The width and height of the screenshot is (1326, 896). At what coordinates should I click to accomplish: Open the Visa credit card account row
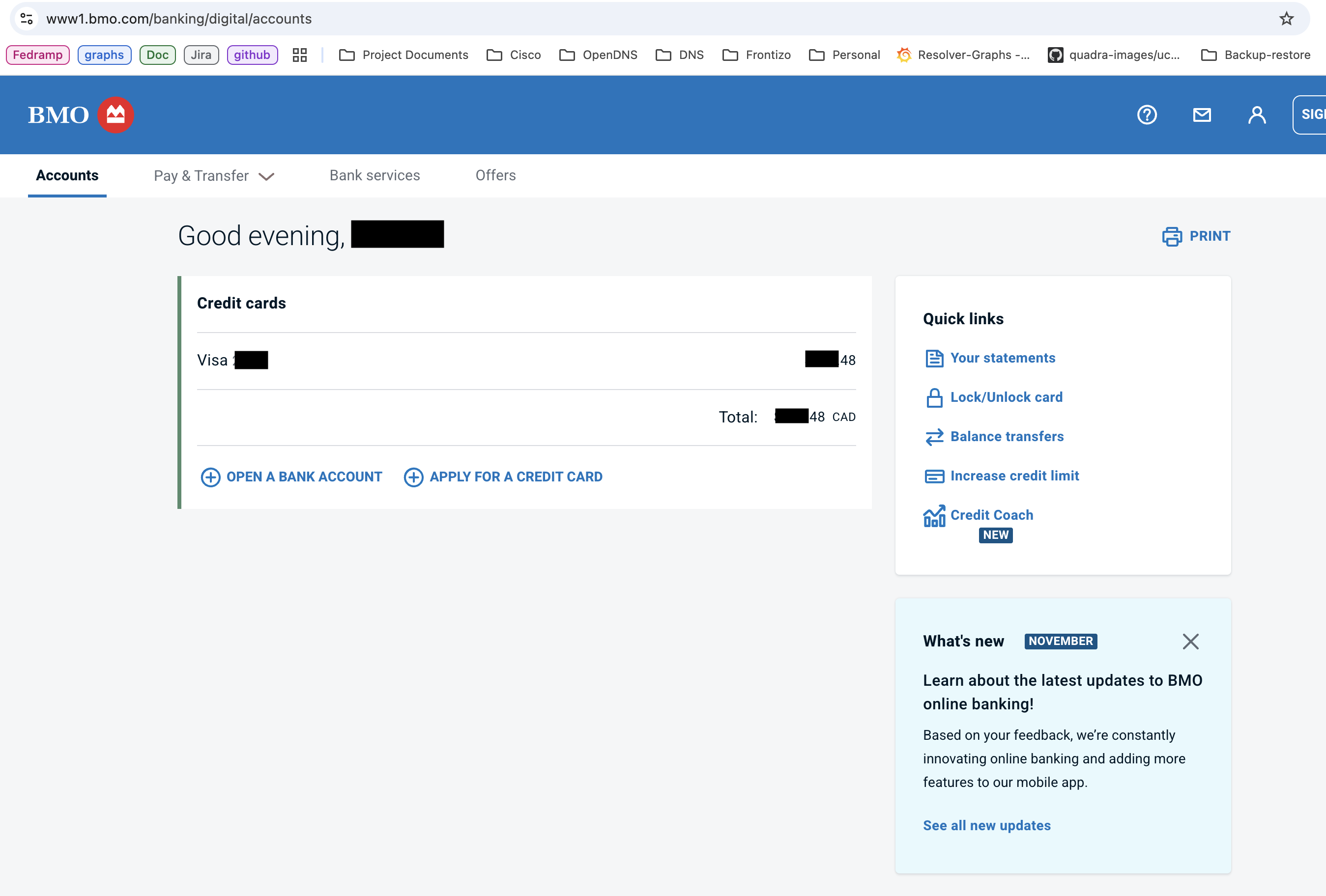pyautogui.click(x=525, y=360)
